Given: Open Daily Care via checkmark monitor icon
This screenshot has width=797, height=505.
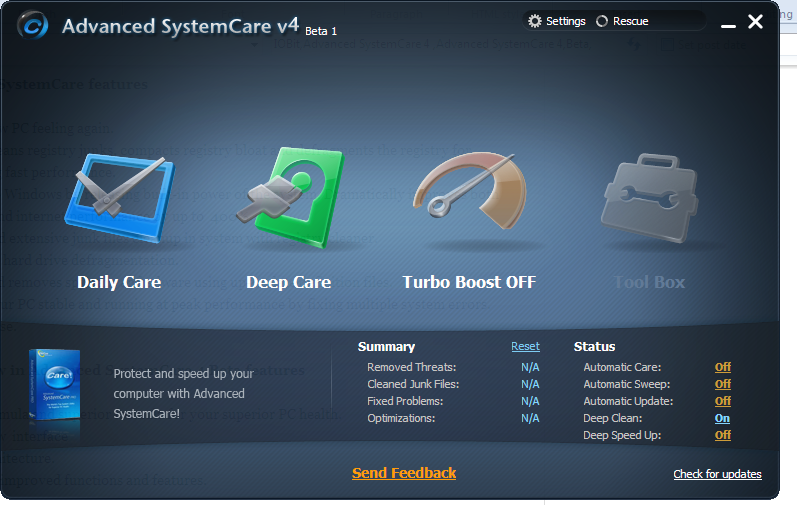Looking at the screenshot, I should [x=120, y=199].
